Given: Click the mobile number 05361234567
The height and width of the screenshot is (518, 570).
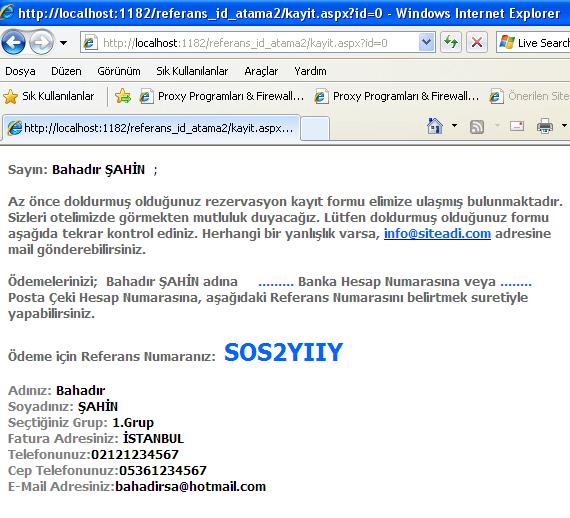Looking at the screenshot, I should (x=163, y=470).
